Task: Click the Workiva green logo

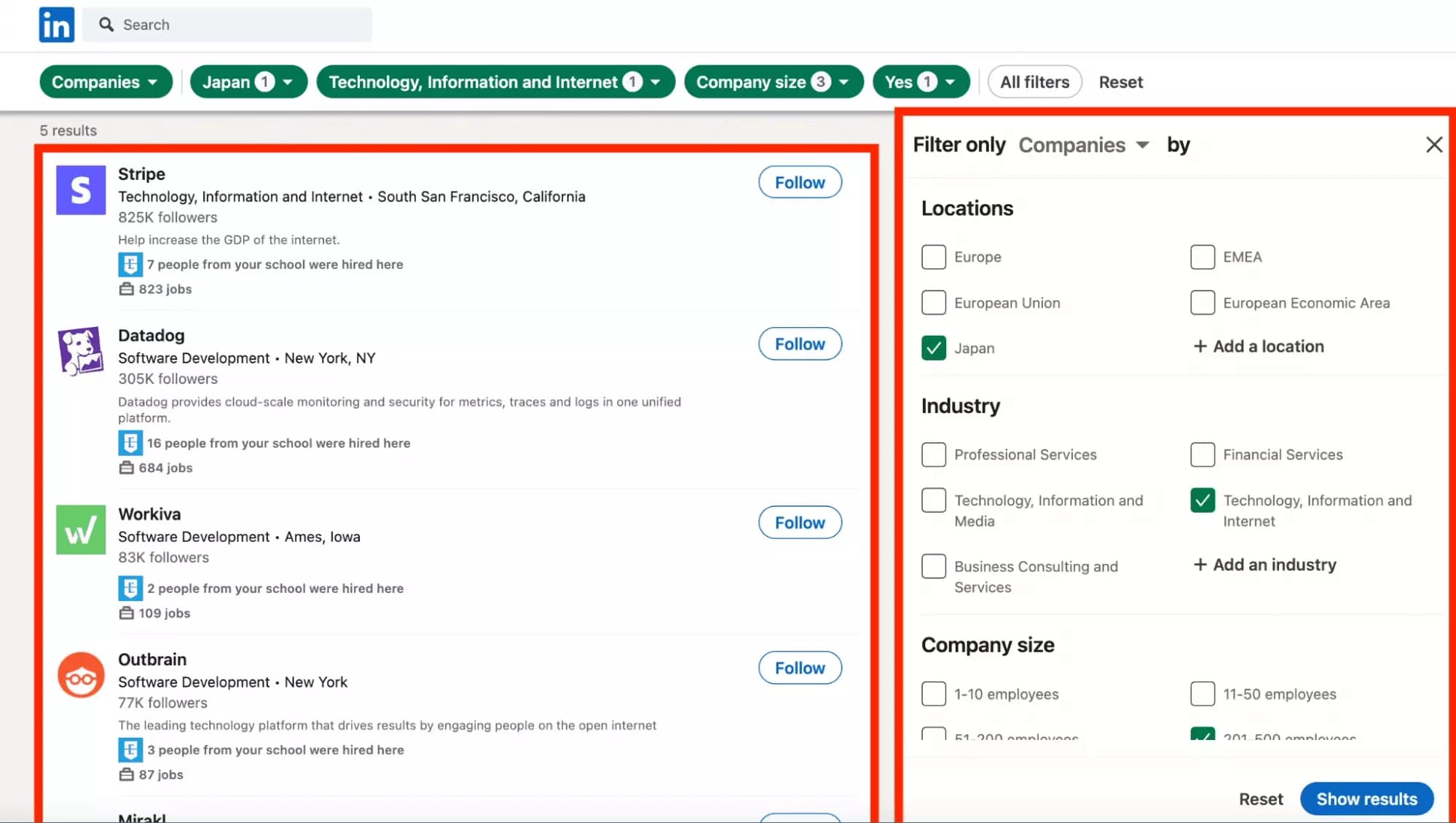Action: (x=81, y=529)
